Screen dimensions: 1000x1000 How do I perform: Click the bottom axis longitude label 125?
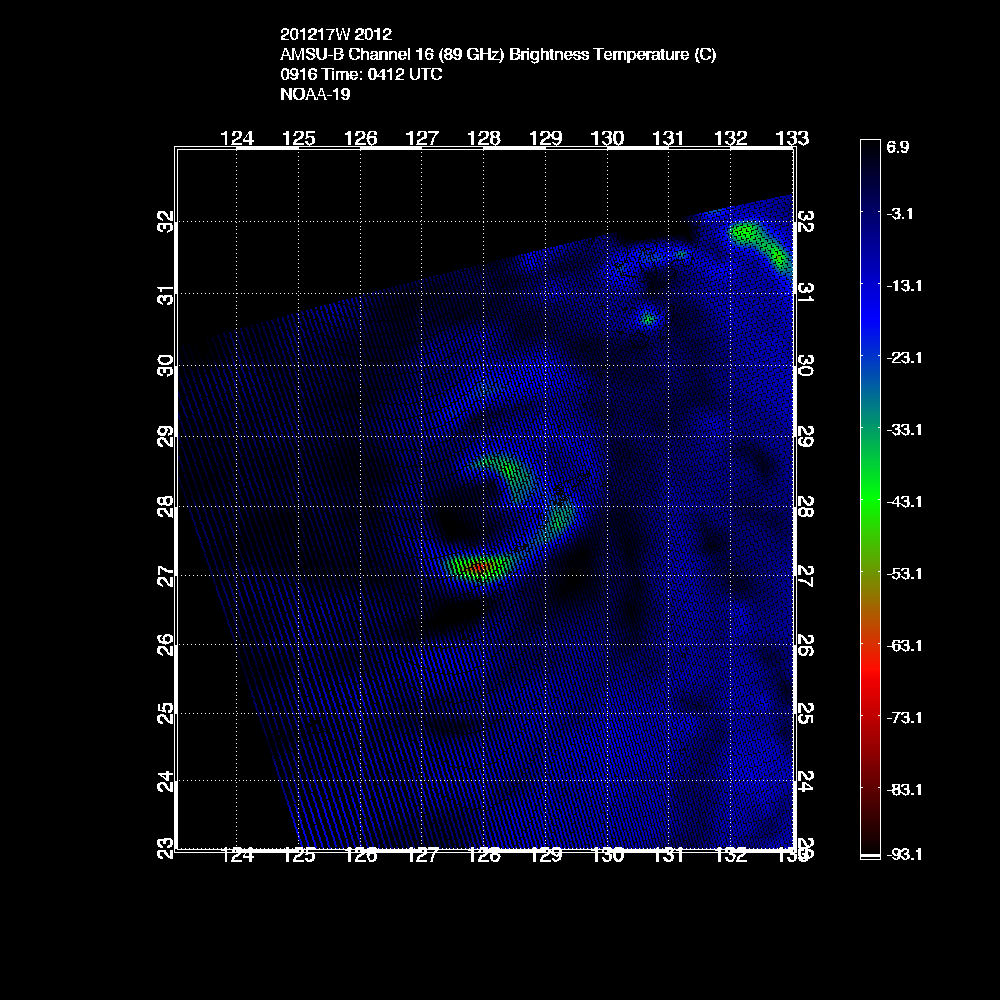coord(299,854)
